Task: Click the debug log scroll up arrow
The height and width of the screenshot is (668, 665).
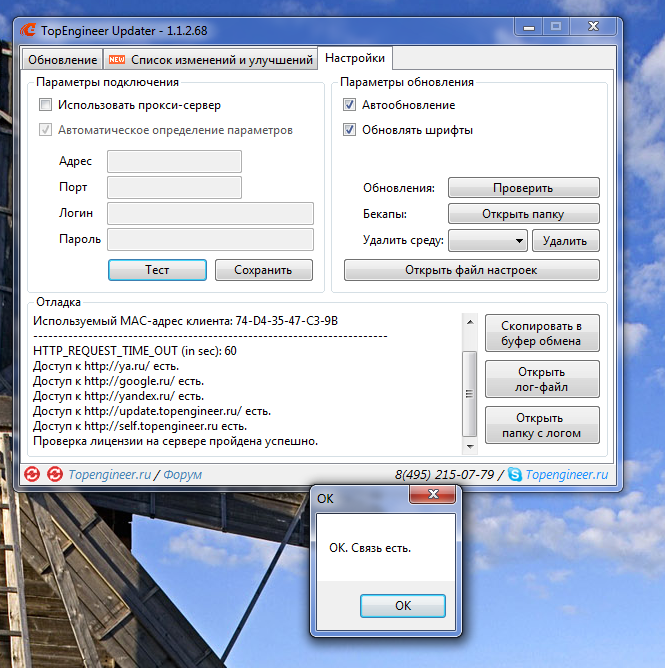Action: pos(470,322)
